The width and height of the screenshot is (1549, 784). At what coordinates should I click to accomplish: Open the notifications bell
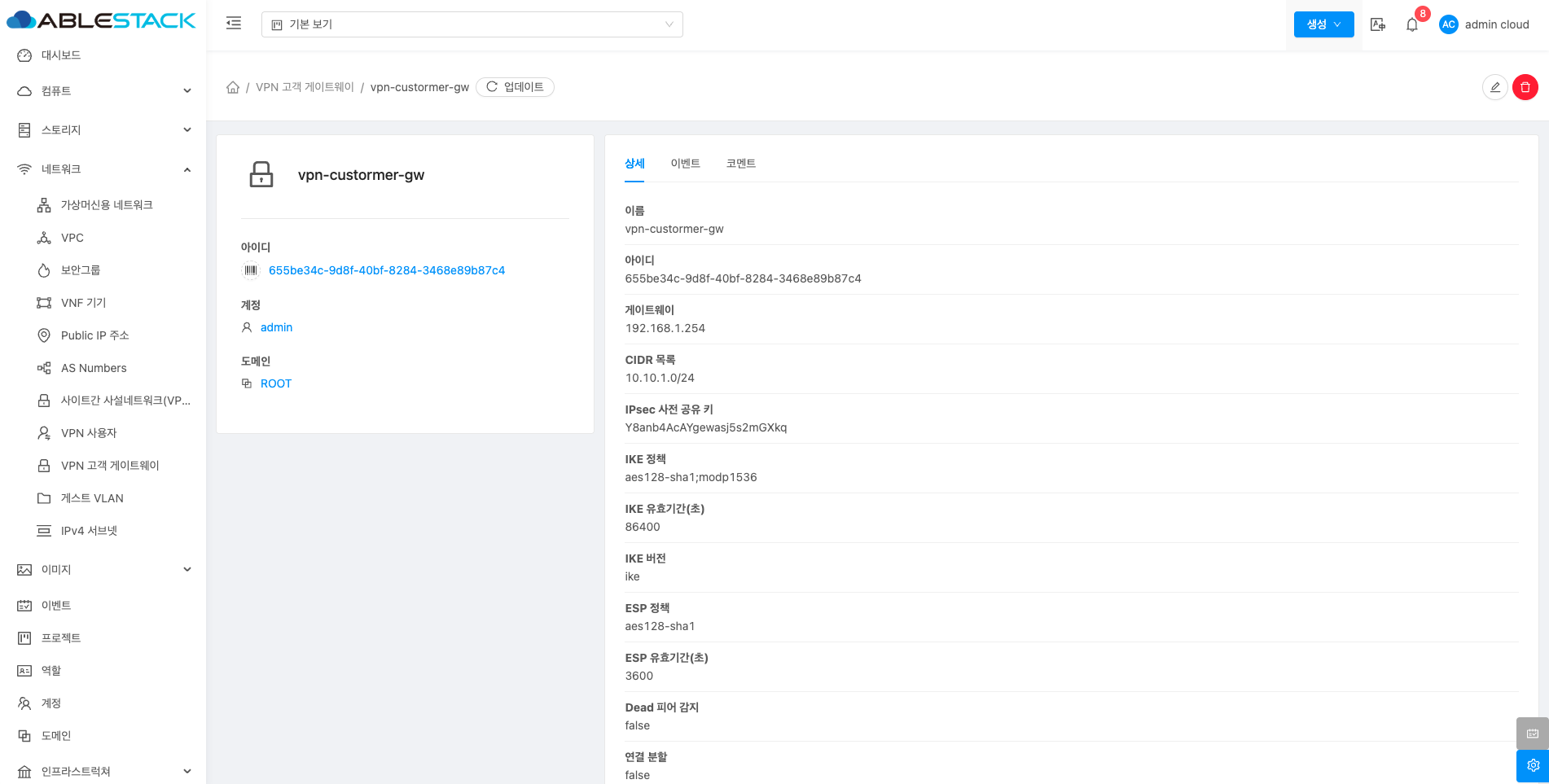point(1412,24)
